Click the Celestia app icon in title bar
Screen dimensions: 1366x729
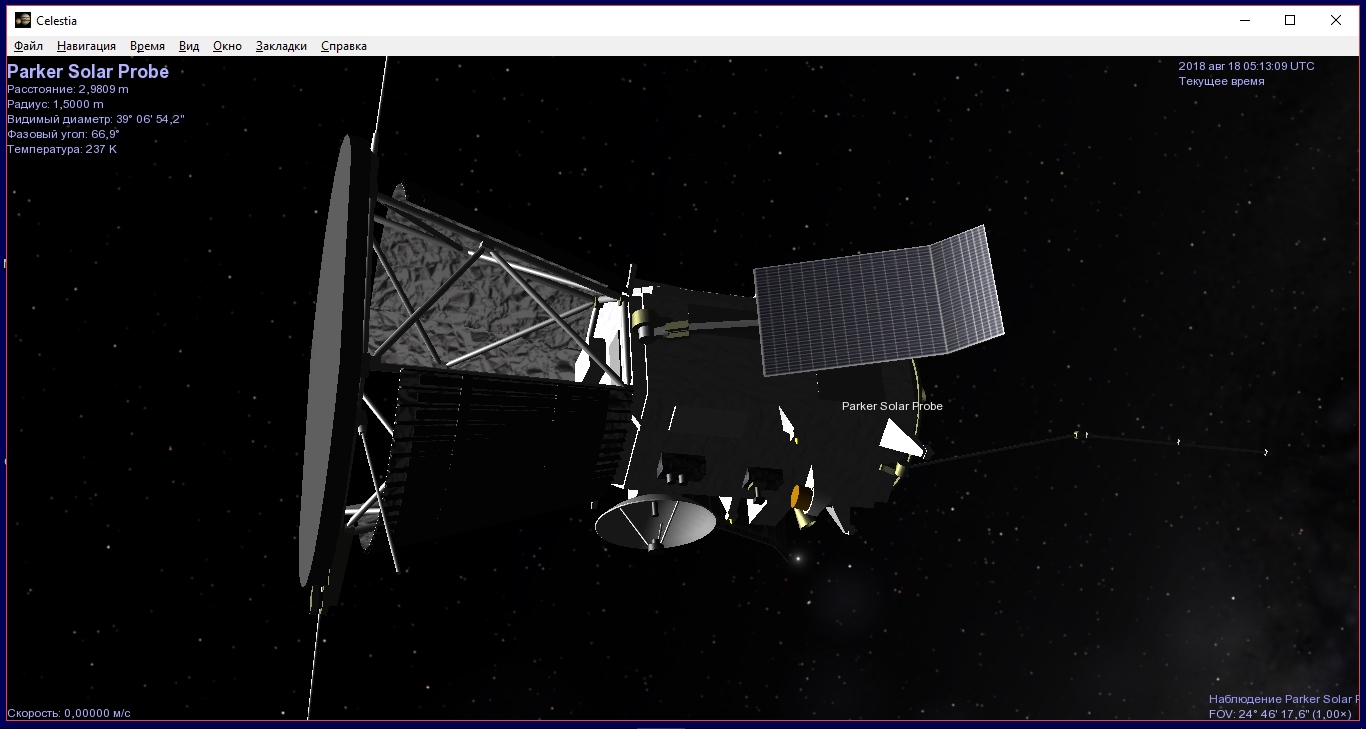[22, 20]
